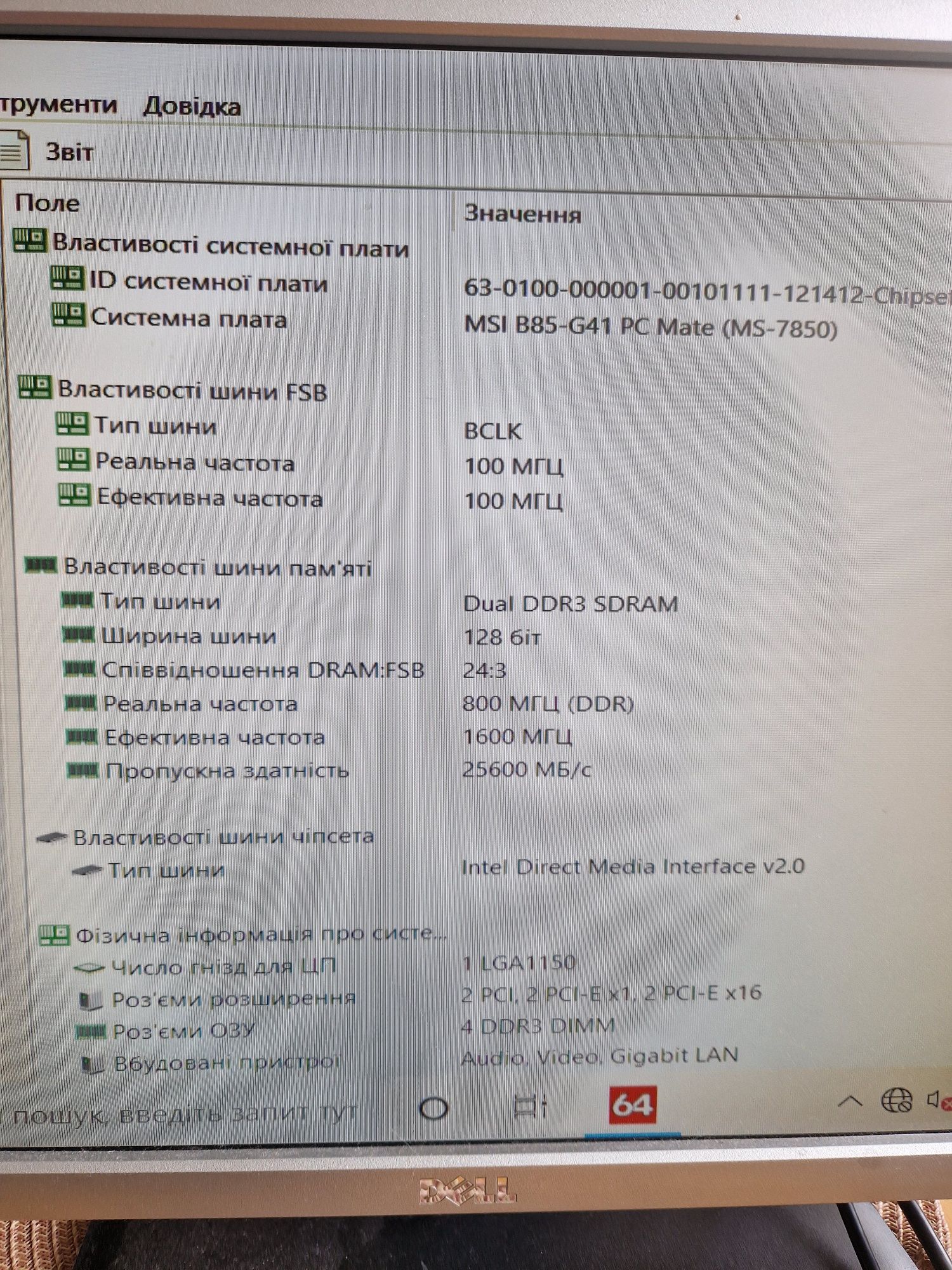Select the Співвідношення DRAM:FSB row icon
Image resolution: width=952 pixels, height=1270 pixels.
[81, 669]
